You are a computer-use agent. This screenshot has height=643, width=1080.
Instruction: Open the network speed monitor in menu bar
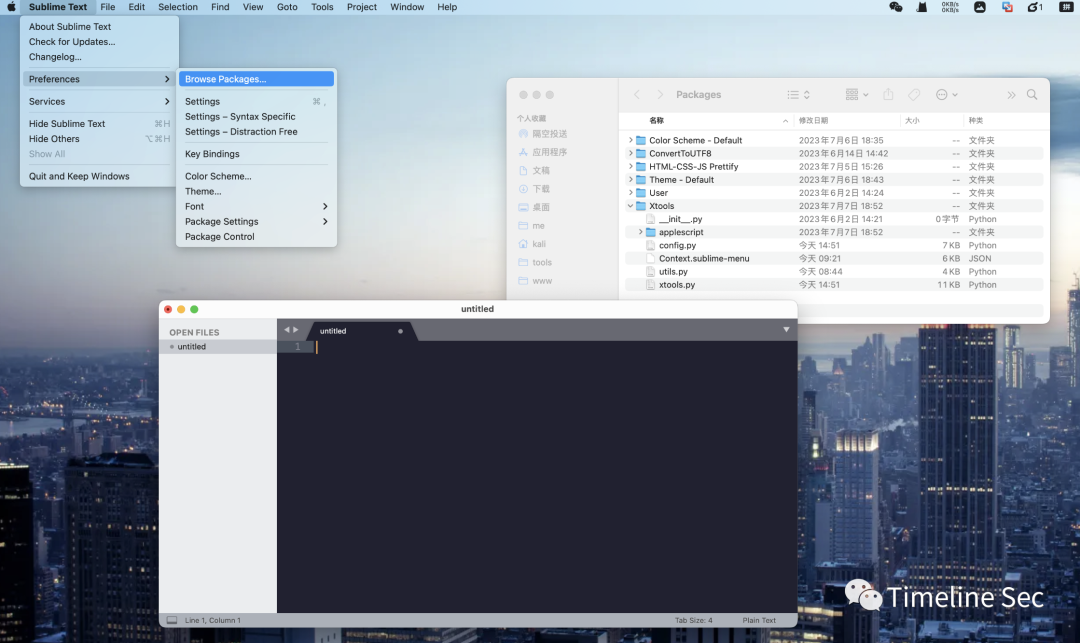click(950, 7)
